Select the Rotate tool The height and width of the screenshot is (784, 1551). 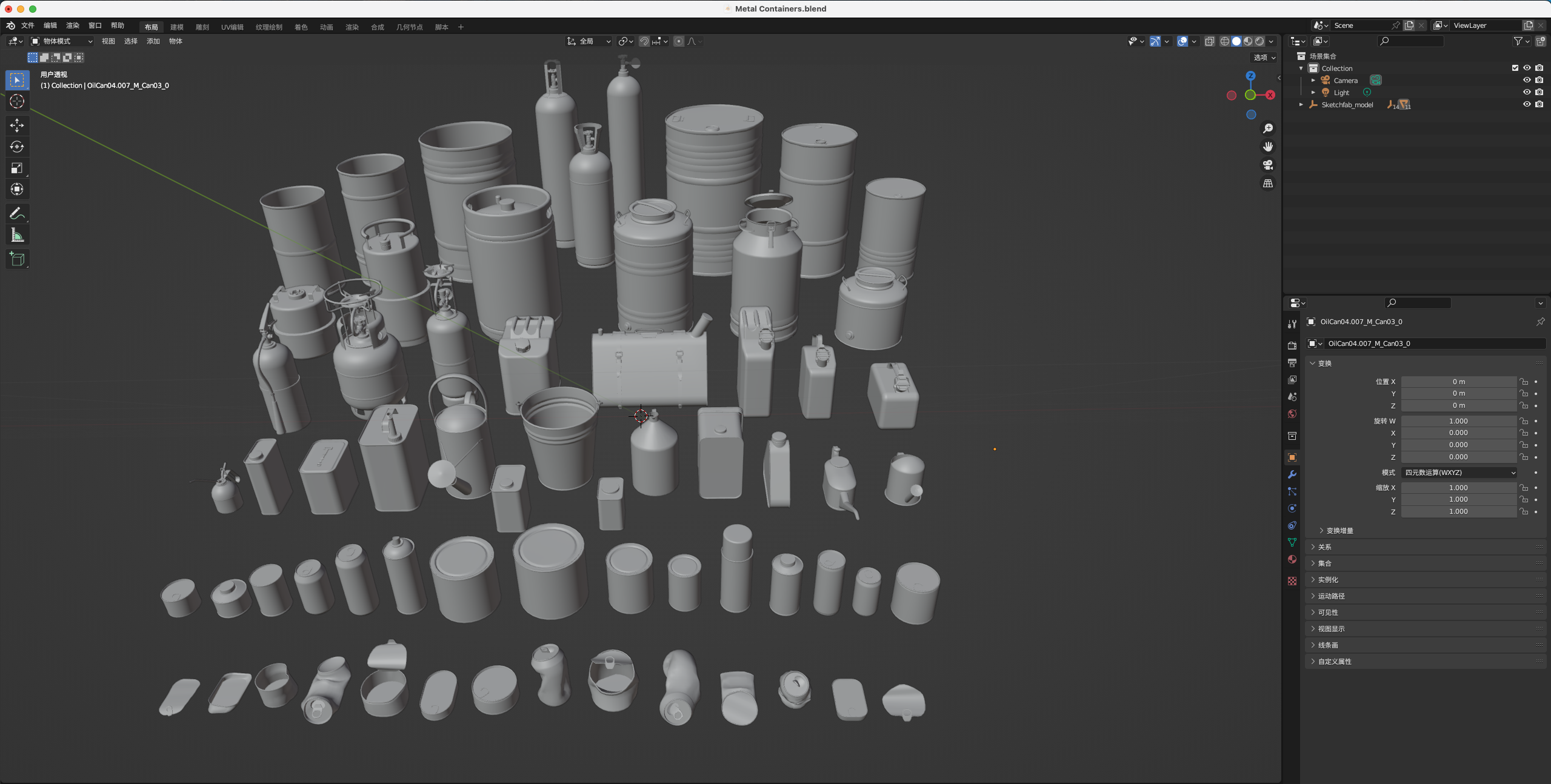pyautogui.click(x=17, y=147)
